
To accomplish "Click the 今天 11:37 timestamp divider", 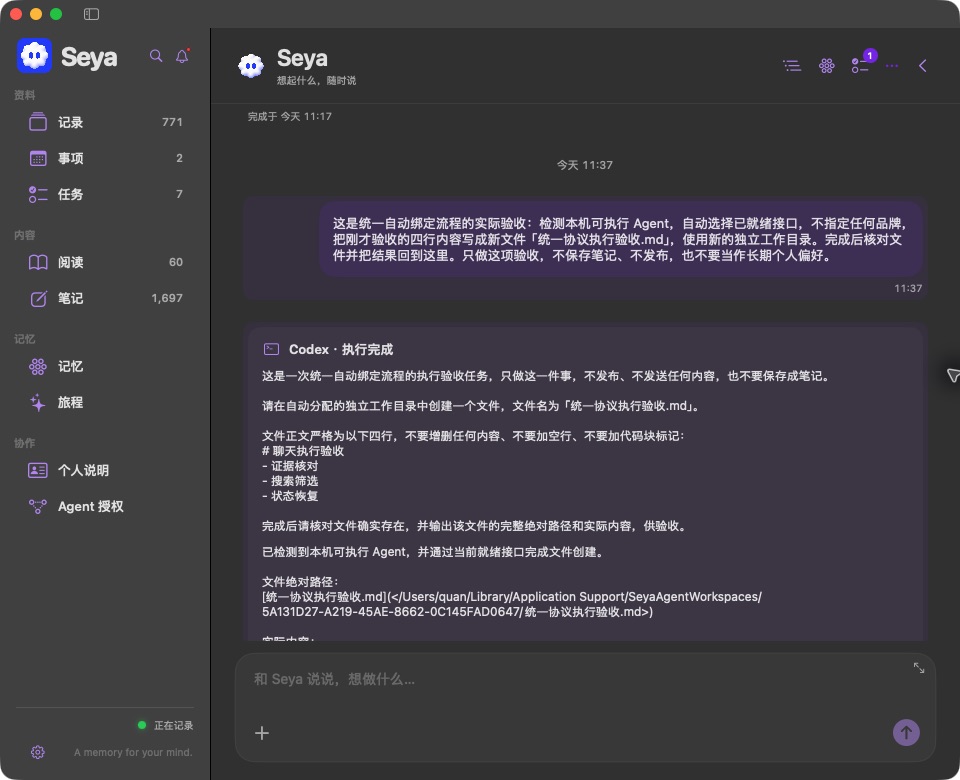I will 585,165.
